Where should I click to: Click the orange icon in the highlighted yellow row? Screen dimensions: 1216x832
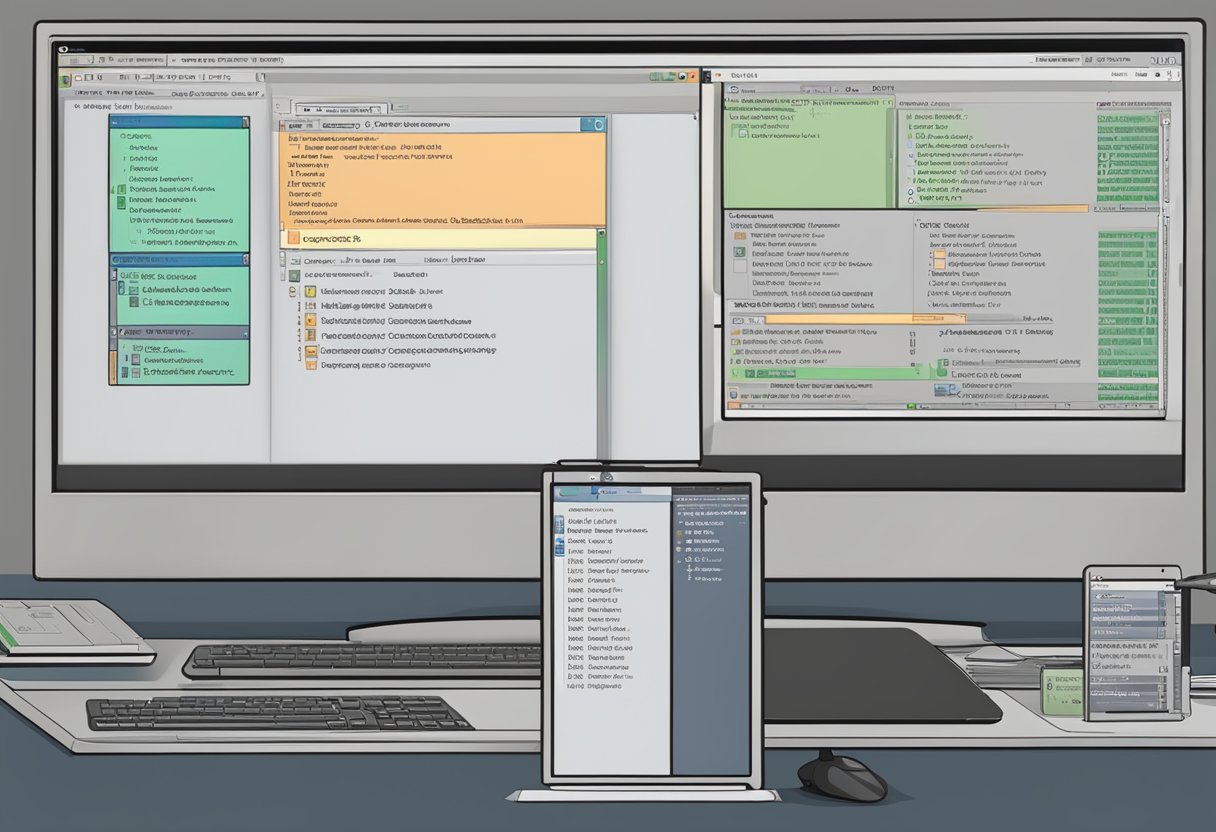(x=293, y=239)
